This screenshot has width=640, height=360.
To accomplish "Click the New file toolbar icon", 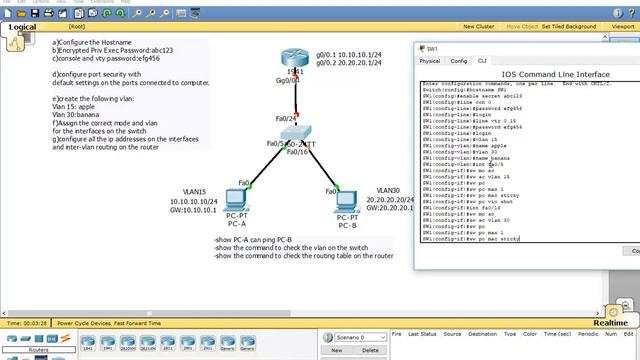I will (8, 13).
